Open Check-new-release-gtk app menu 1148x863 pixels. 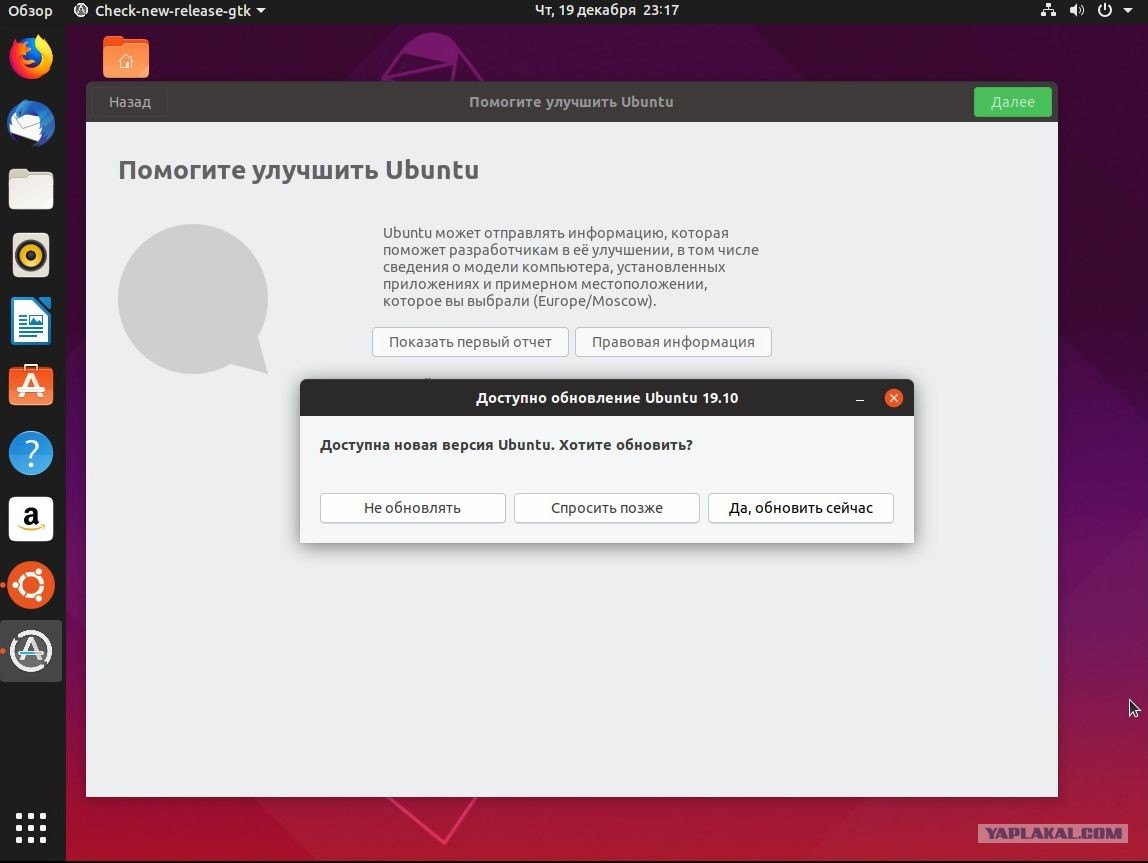170,10
